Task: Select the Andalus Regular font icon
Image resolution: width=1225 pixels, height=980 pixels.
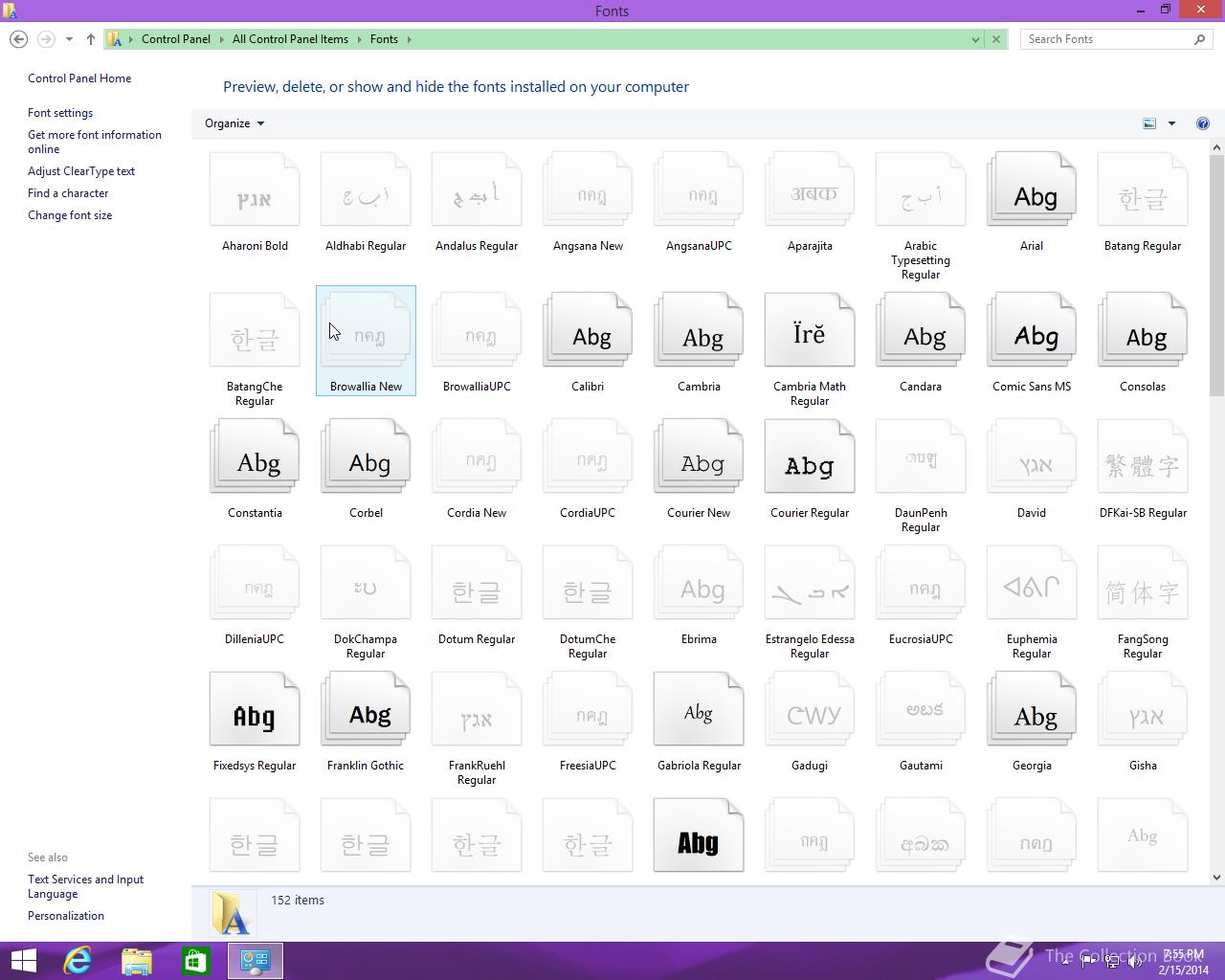Action: 477,190
